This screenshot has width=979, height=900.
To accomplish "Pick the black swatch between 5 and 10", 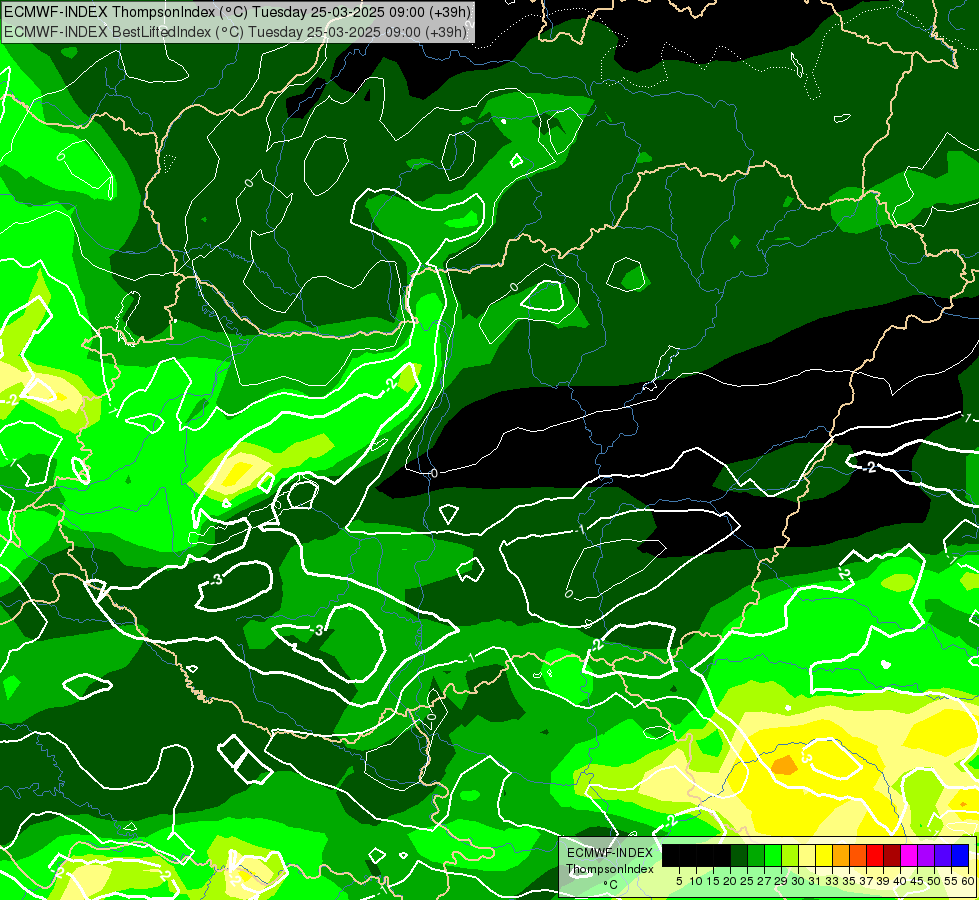I will click(687, 855).
